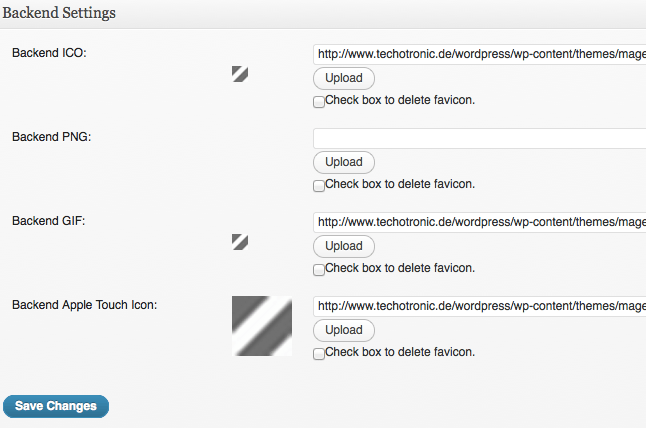Click the "Backend Apple Touch Icon:" label
The image size is (646, 428).
tap(84, 305)
